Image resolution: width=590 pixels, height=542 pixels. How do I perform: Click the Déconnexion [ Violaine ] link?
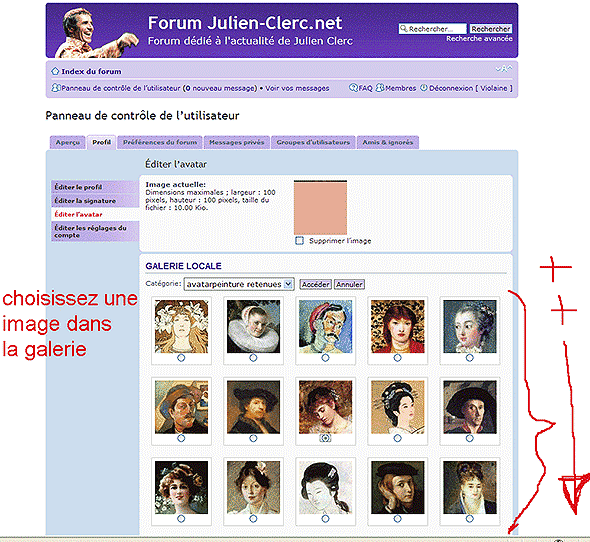point(471,88)
